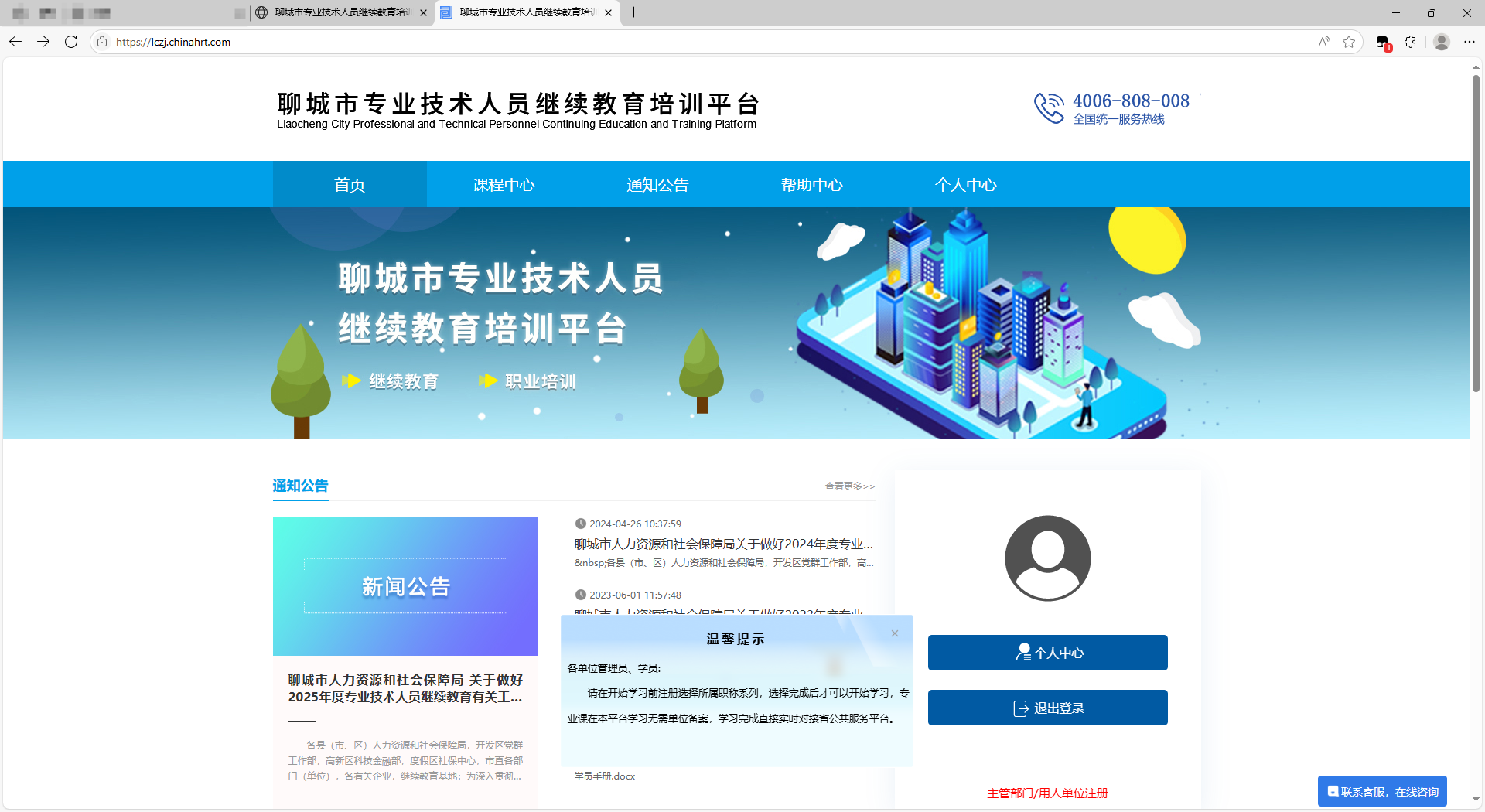Open the 帮助中心 navigation tab

[812, 184]
